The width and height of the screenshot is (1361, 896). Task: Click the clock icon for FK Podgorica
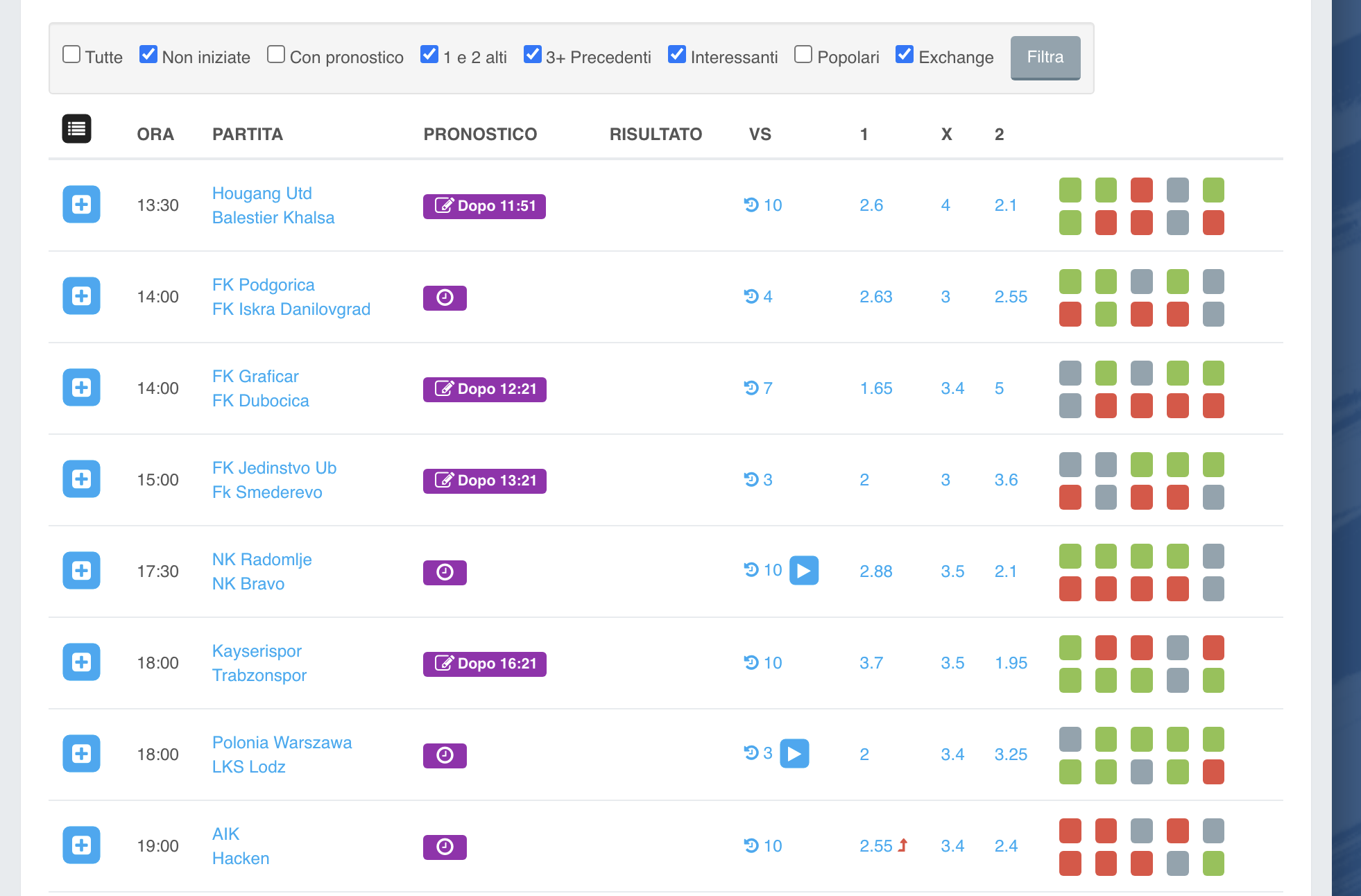(445, 298)
